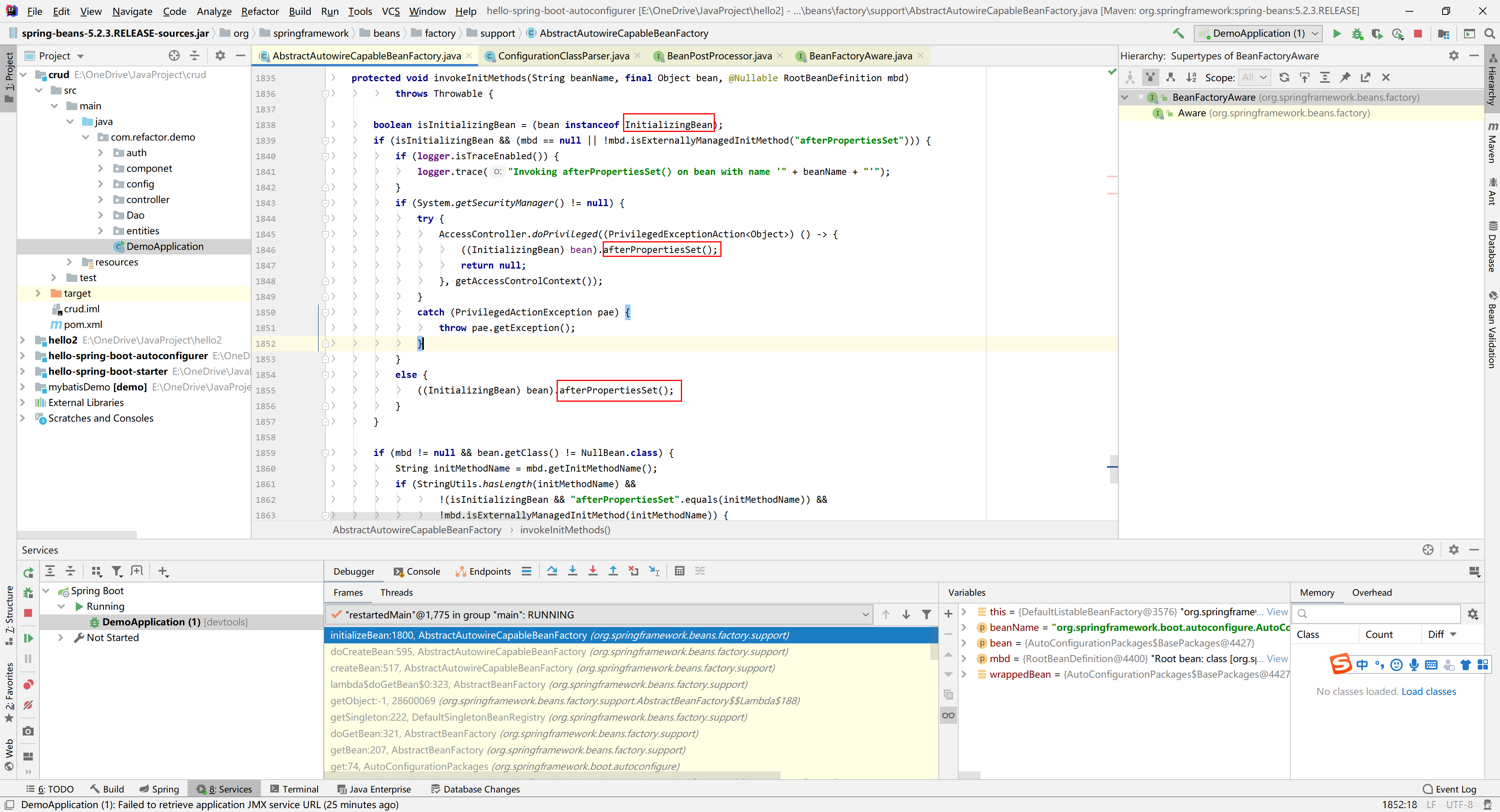Toggle the Hierarchy tool window stripe

[1492, 80]
